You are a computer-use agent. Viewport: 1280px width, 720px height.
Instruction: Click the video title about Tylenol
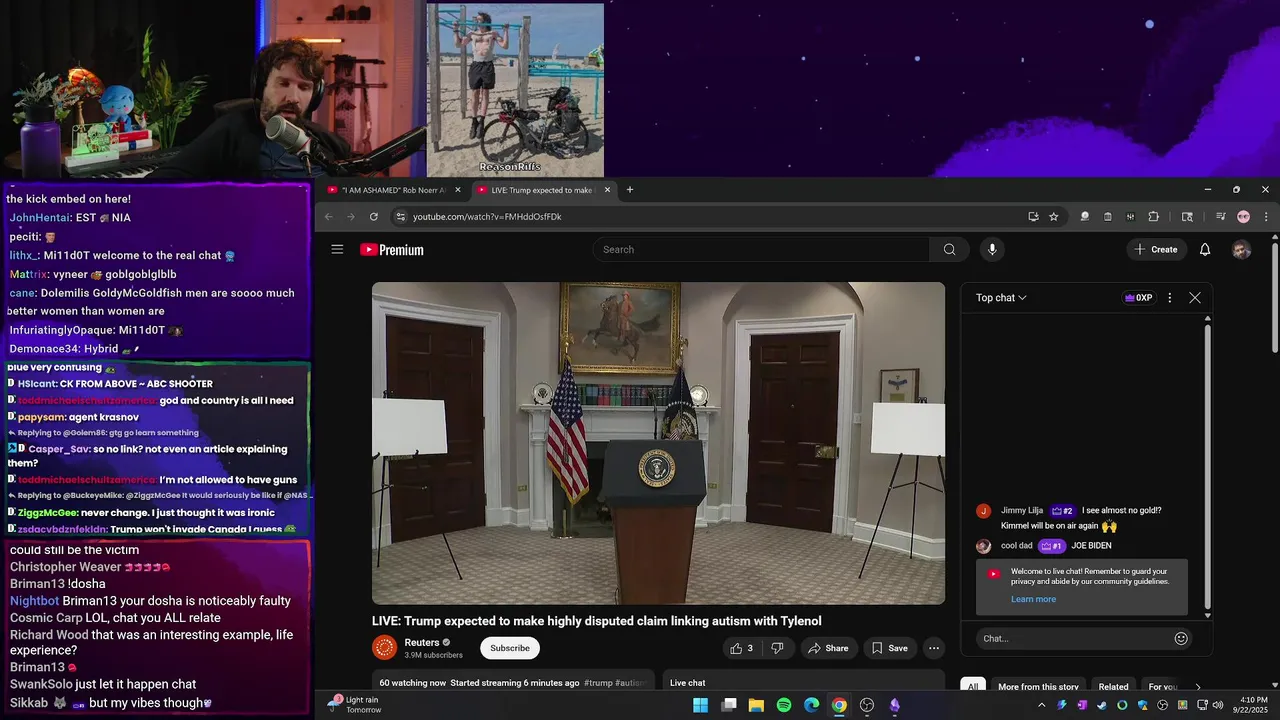click(x=597, y=621)
